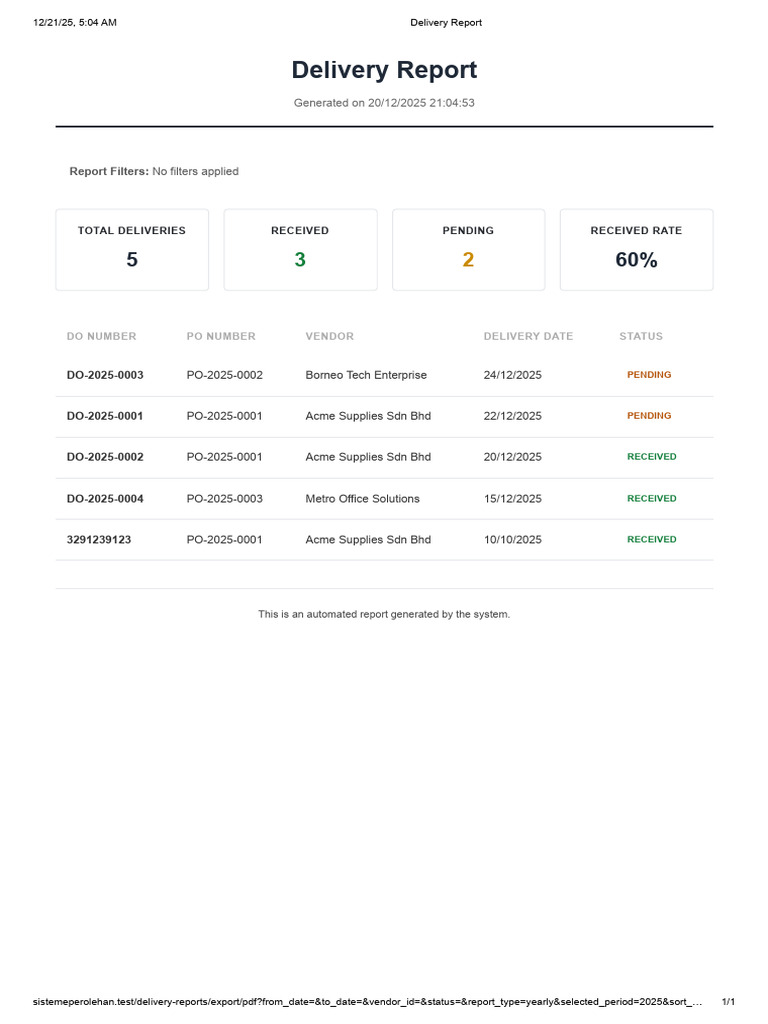The image size is (768, 1024).
Task: Click the automated report footer note
Action: 384,614
